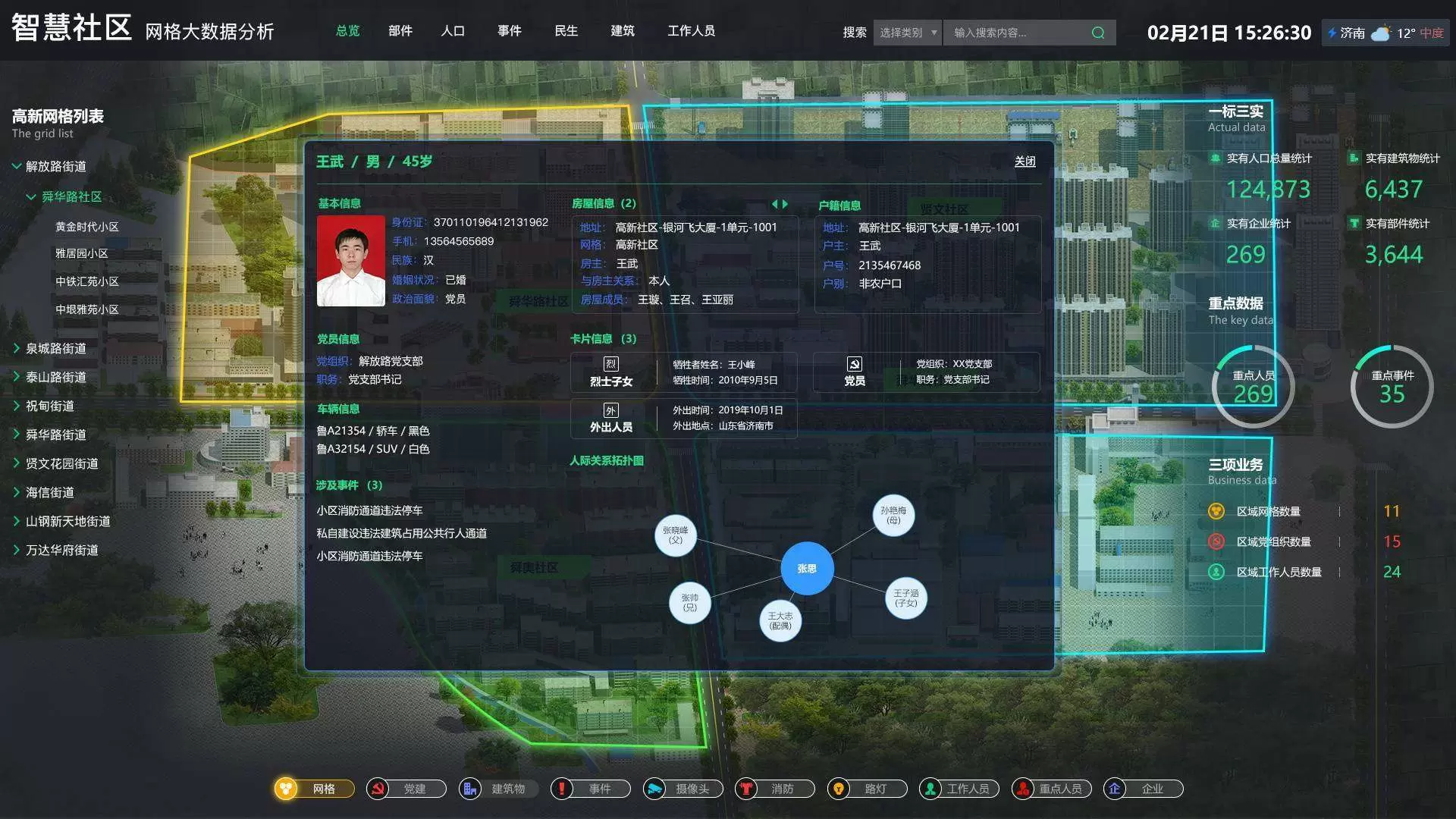Open the 部件 tab
The width and height of the screenshot is (1456, 819).
[400, 31]
